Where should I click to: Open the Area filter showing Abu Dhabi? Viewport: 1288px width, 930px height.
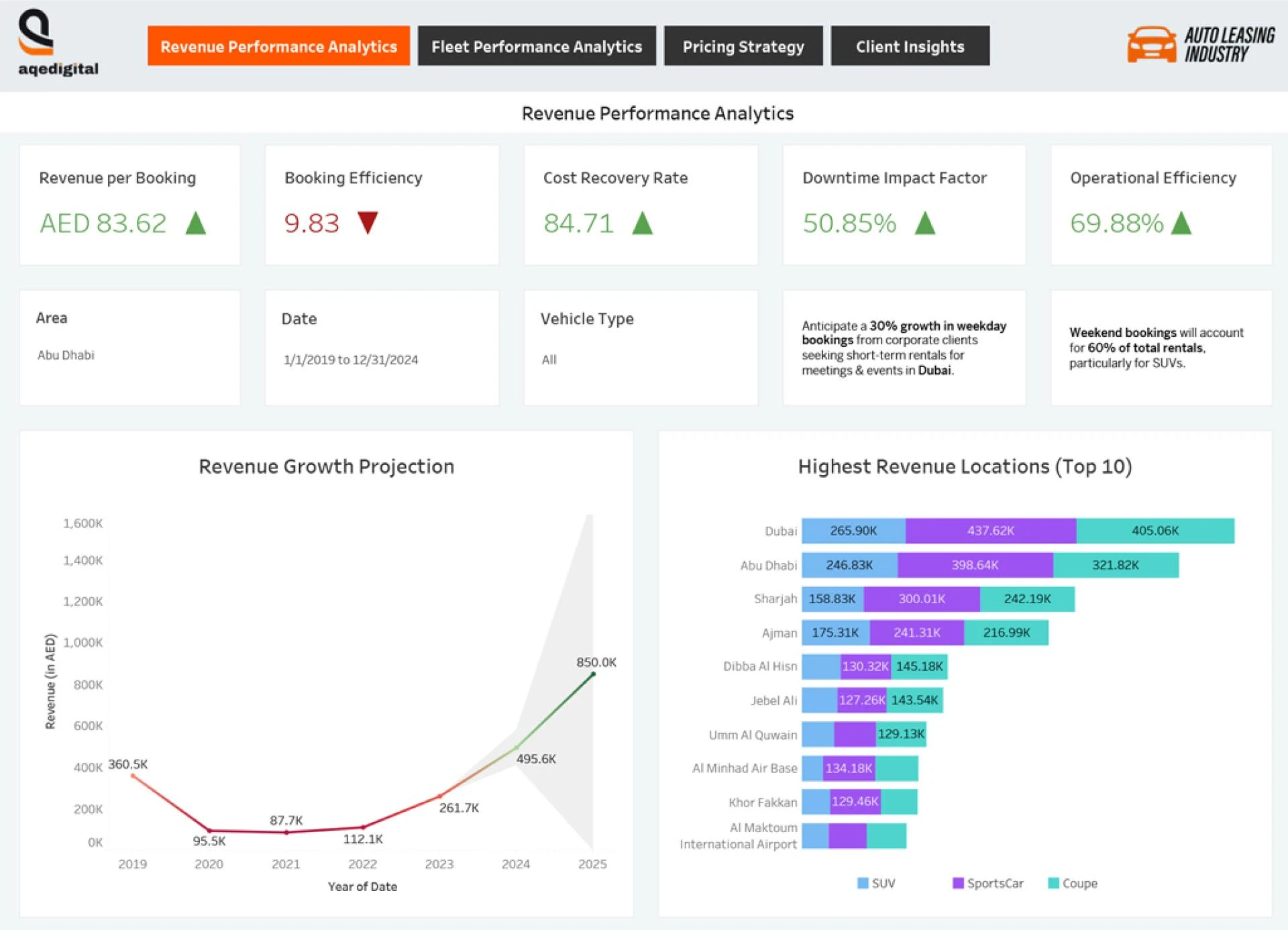66,355
